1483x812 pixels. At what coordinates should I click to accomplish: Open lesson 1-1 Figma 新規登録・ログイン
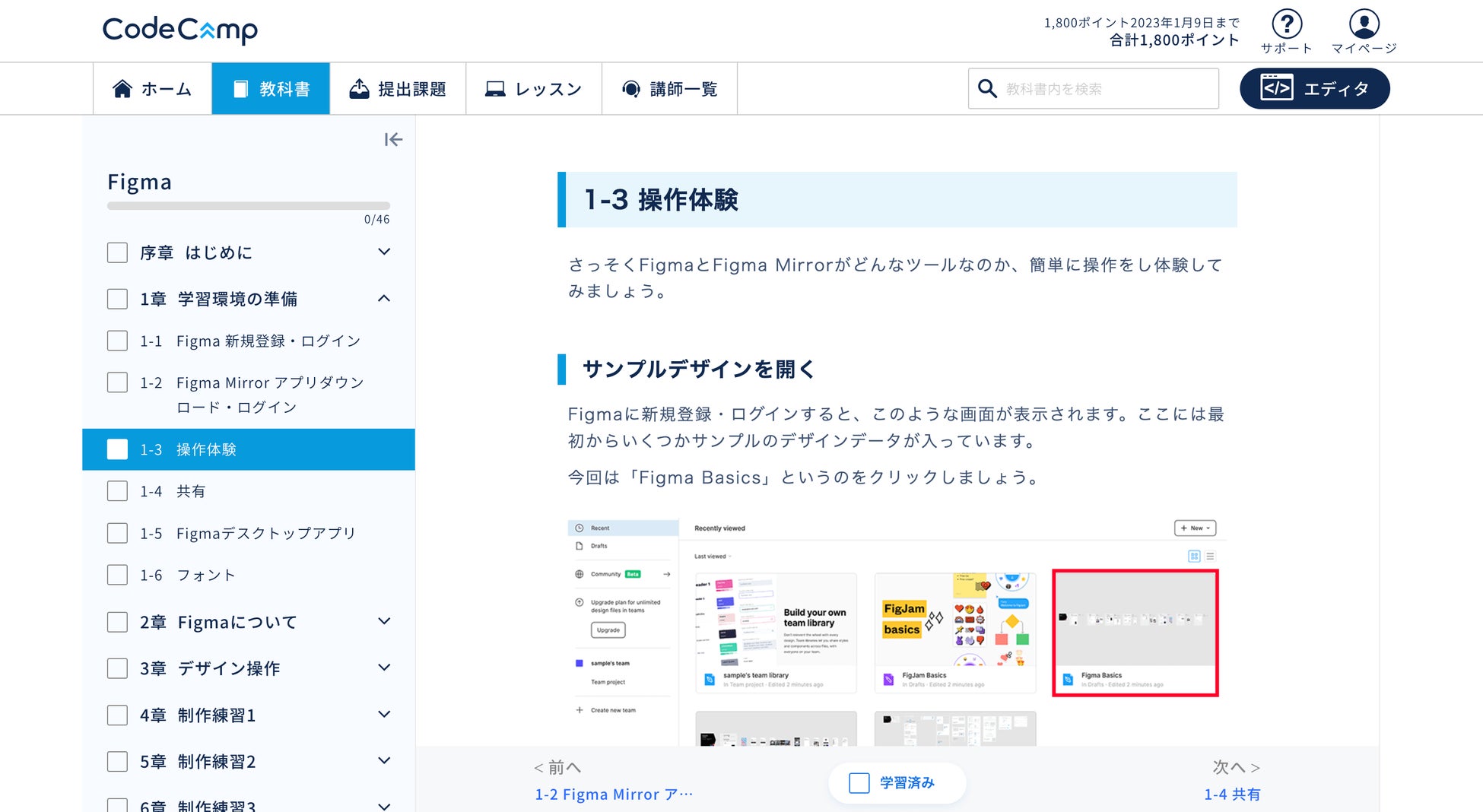[268, 341]
